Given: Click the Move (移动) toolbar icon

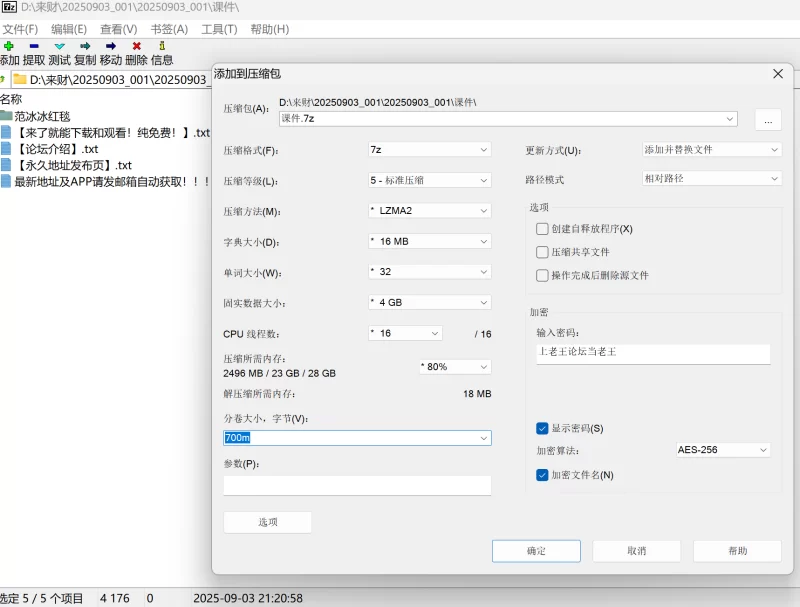Looking at the screenshot, I should tap(111, 46).
